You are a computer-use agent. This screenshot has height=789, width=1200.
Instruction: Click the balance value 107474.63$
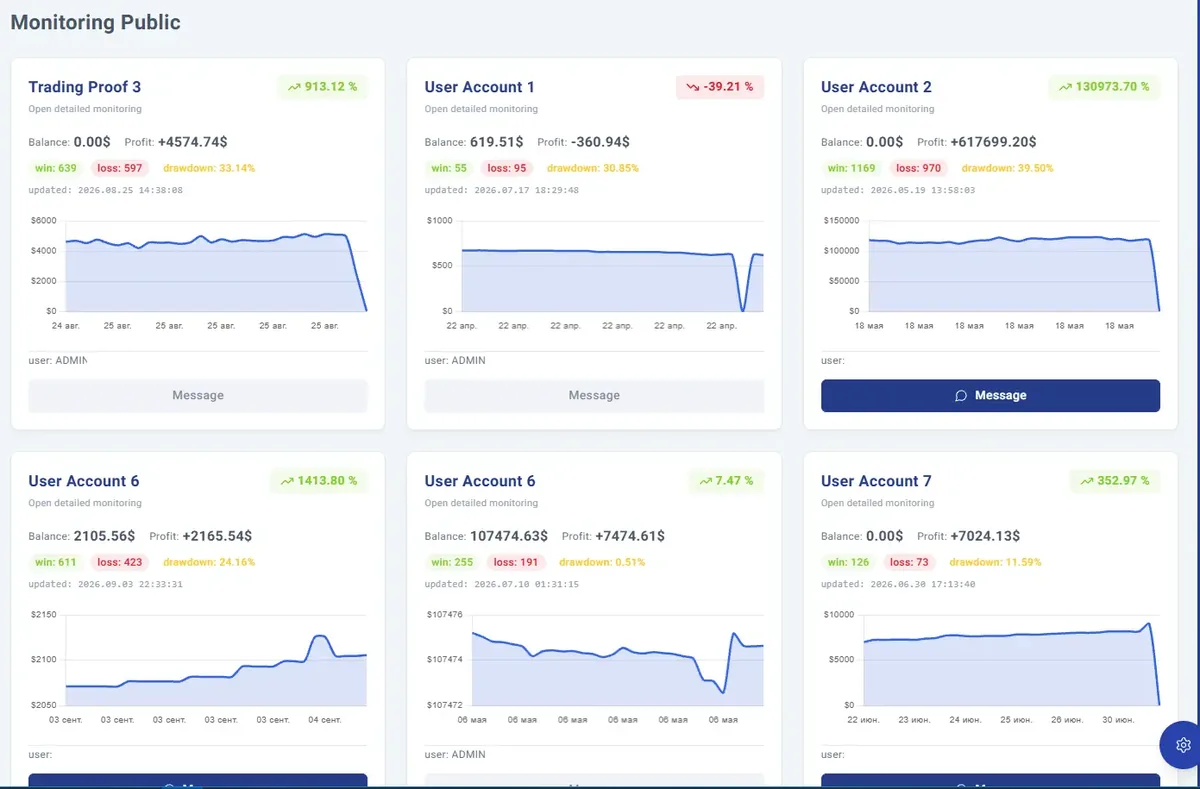(510, 536)
